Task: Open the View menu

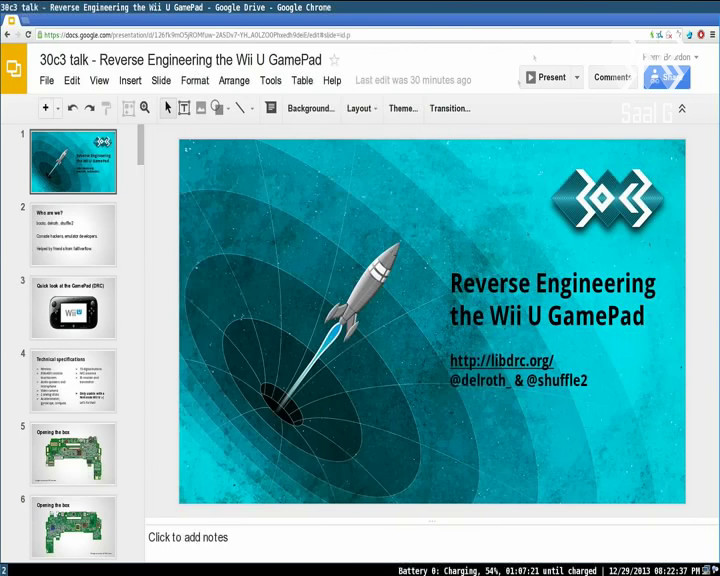Action: [x=99, y=80]
